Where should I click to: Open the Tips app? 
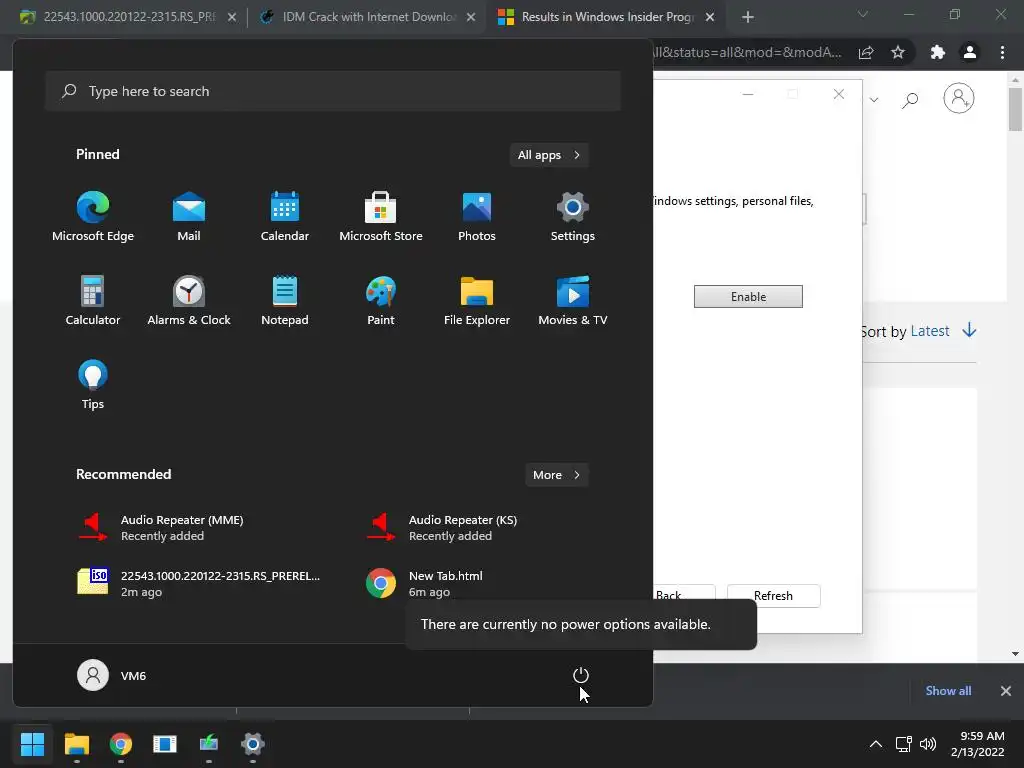pyautogui.click(x=93, y=385)
